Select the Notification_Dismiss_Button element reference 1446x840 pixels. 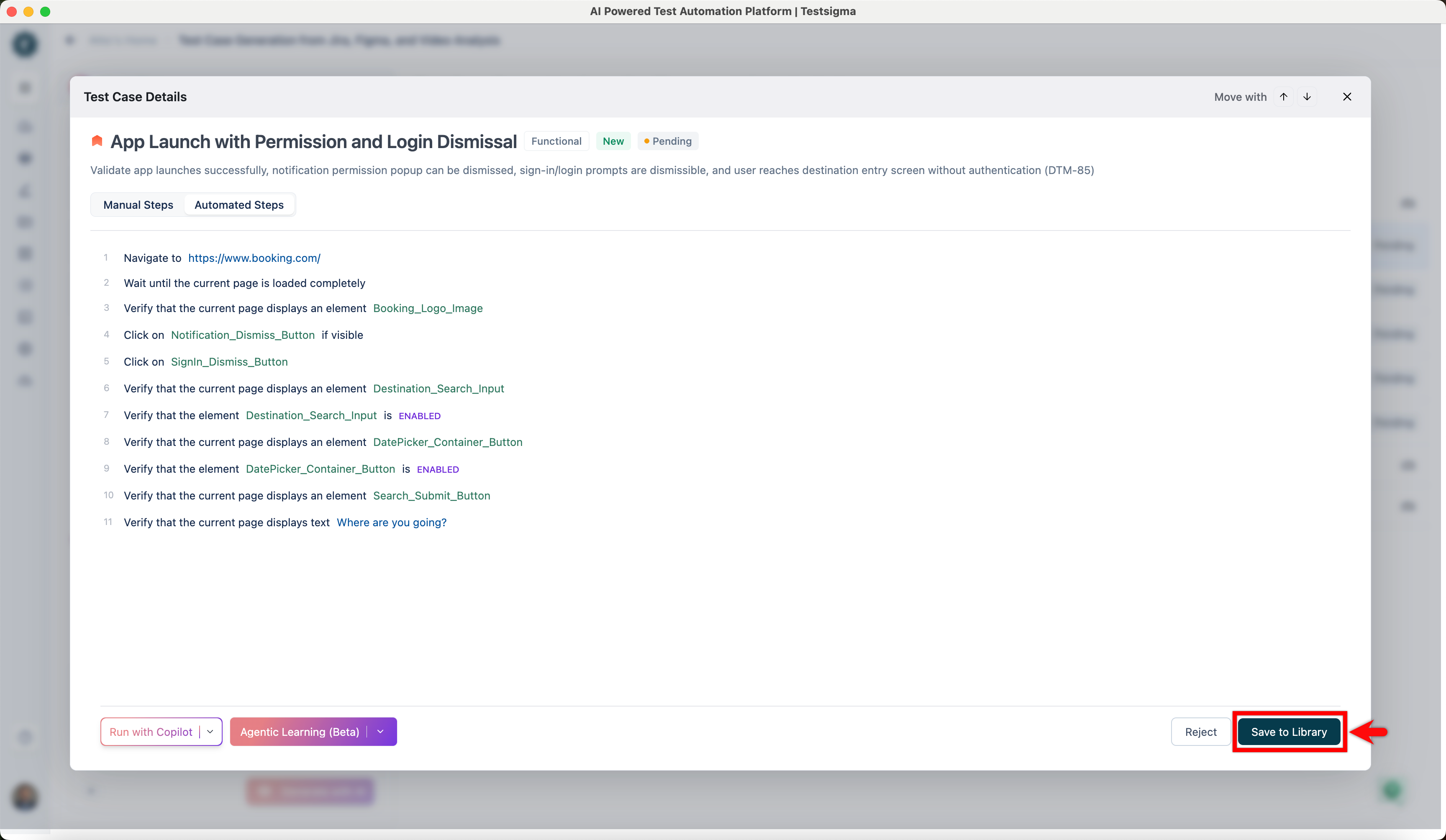click(x=242, y=335)
